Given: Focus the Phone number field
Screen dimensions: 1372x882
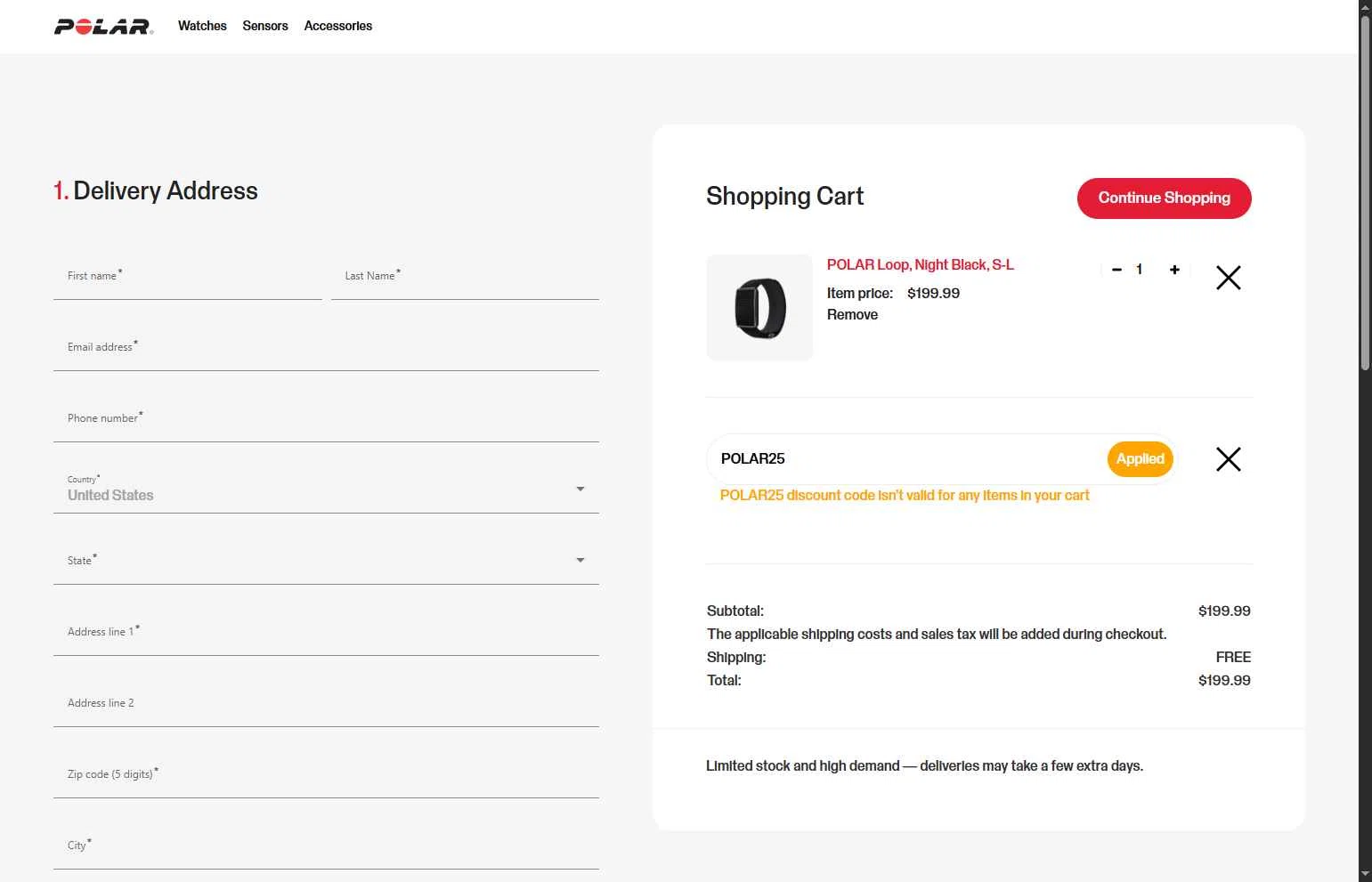Looking at the screenshot, I should (x=326, y=418).
